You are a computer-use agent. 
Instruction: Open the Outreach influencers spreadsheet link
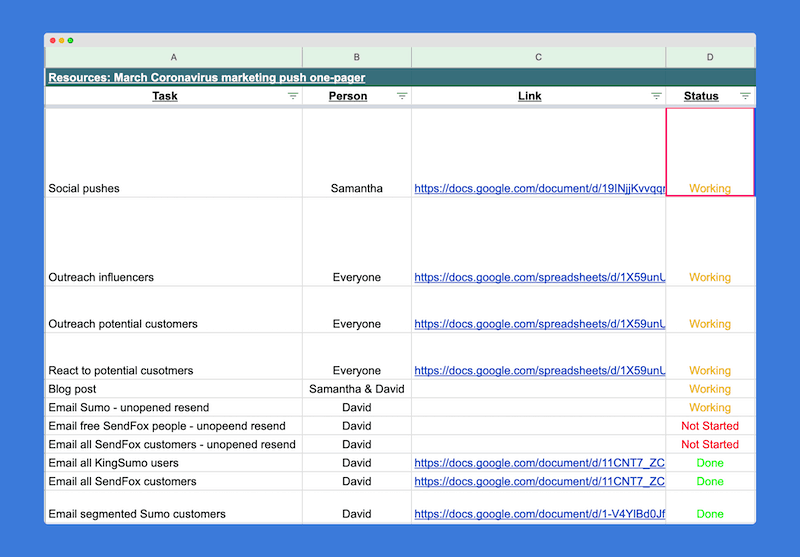[540, 277]
